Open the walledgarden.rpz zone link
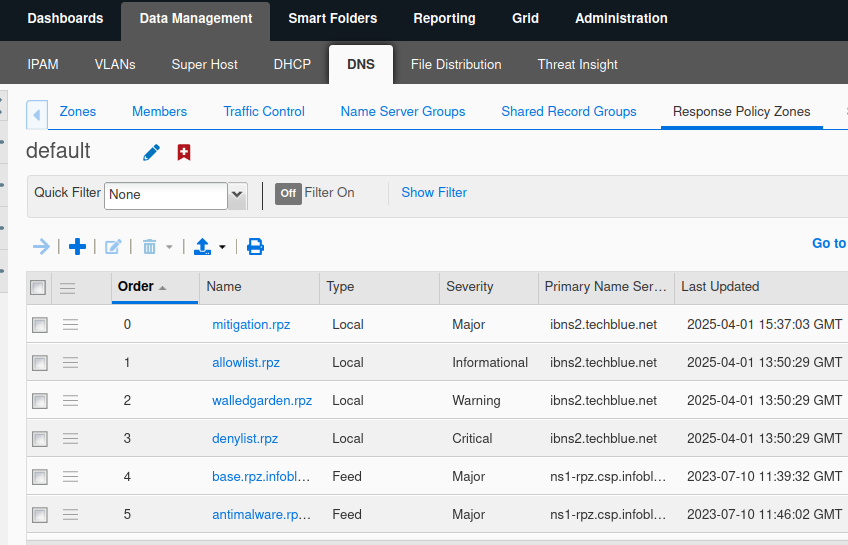 pos(262,400)
